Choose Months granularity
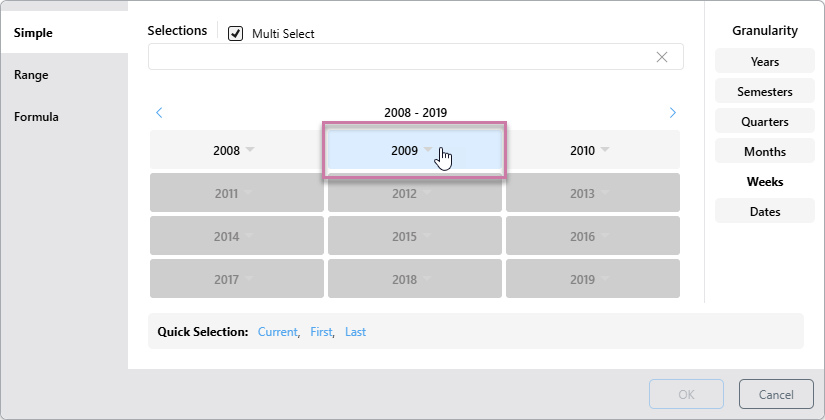The height and width of the screenshot is (420, 825). [x=764, y=152]
